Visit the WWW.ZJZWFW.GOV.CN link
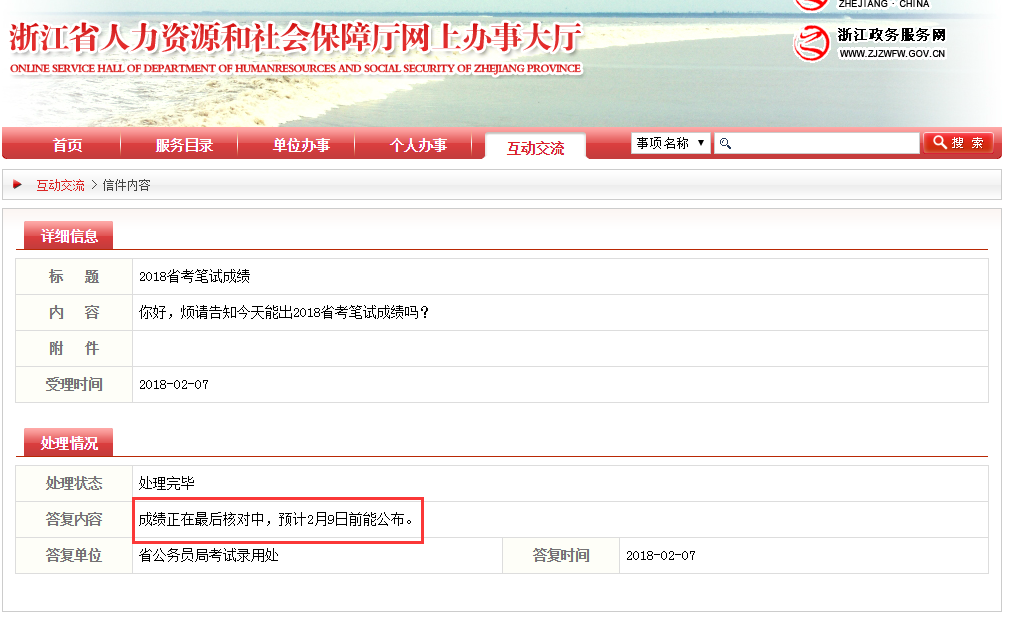 892,54
